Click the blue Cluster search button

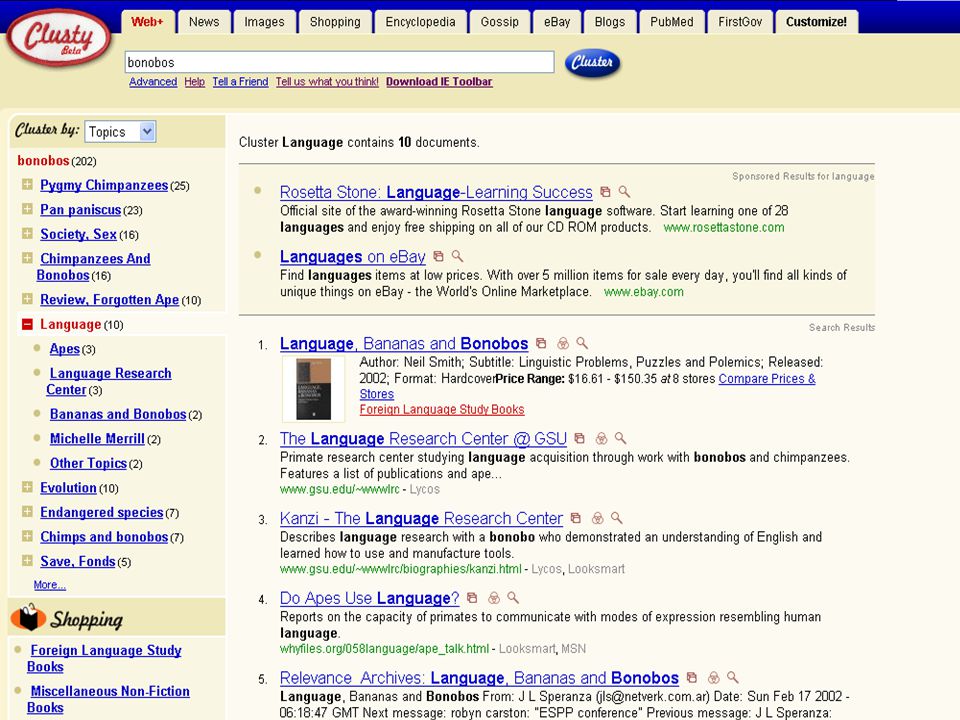click(592, 62)
